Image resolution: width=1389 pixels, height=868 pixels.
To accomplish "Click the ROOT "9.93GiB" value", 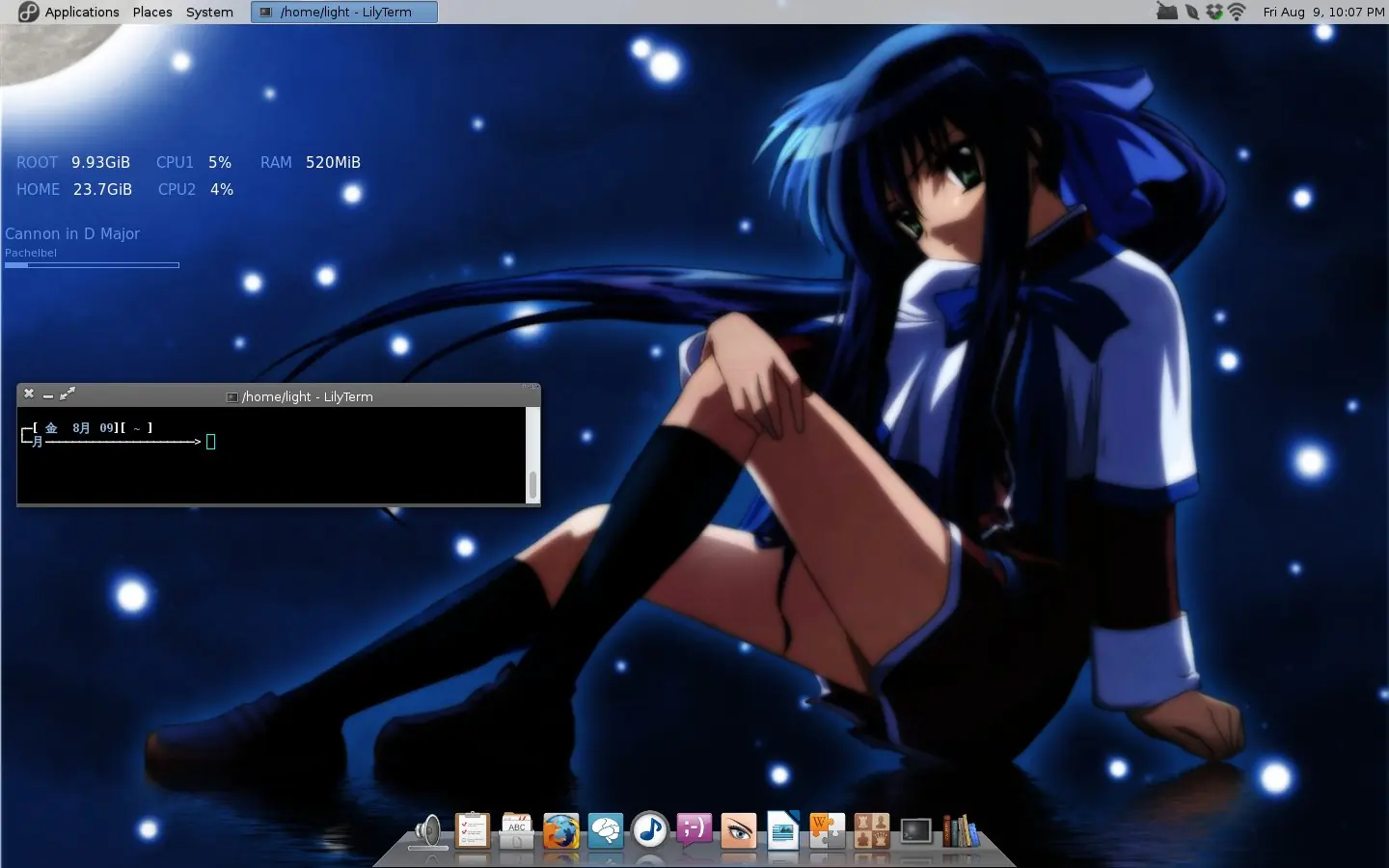I will click(100, 162).
